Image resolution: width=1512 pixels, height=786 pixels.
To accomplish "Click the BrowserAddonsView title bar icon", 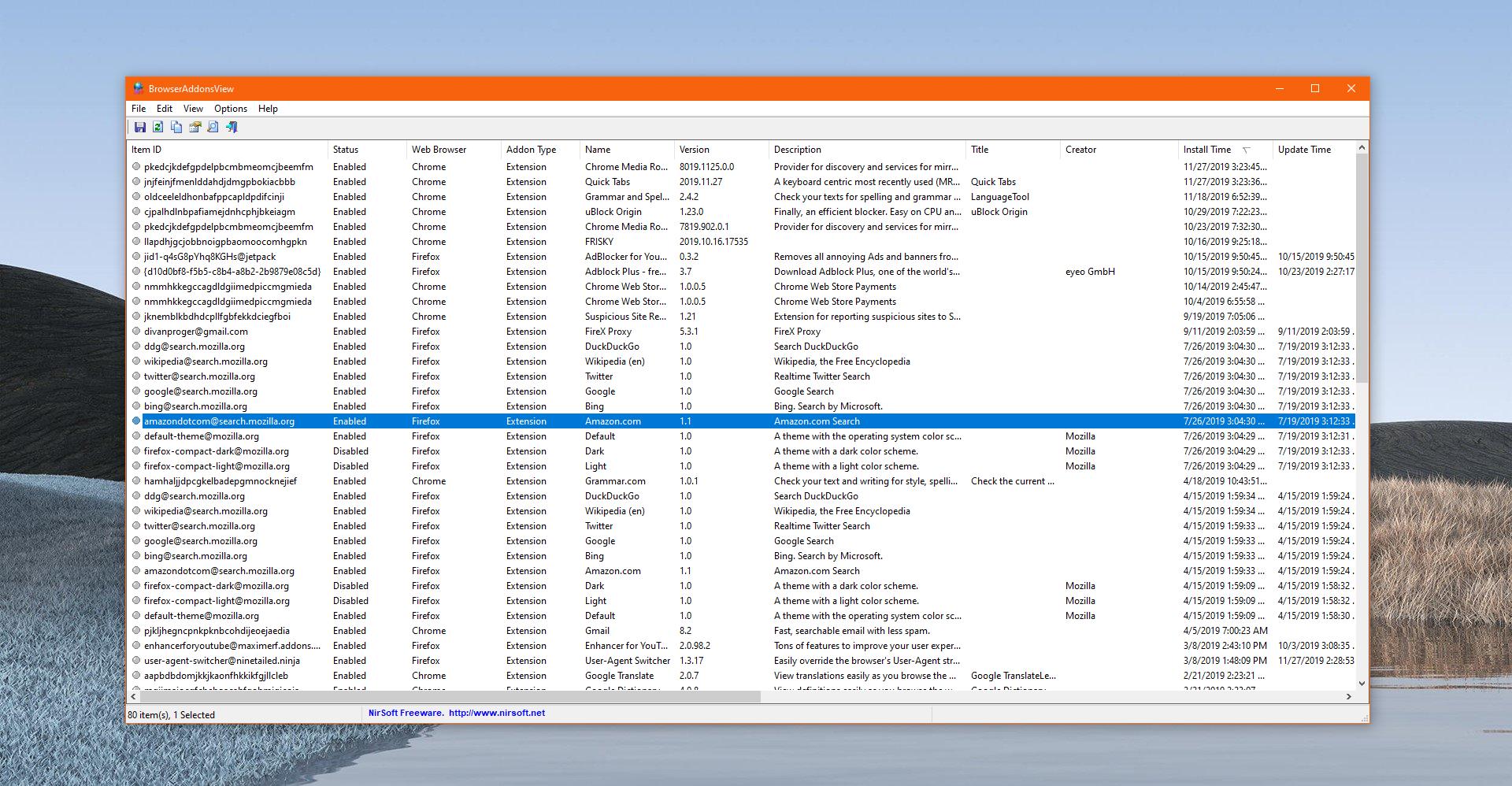I will pos(137,88).
